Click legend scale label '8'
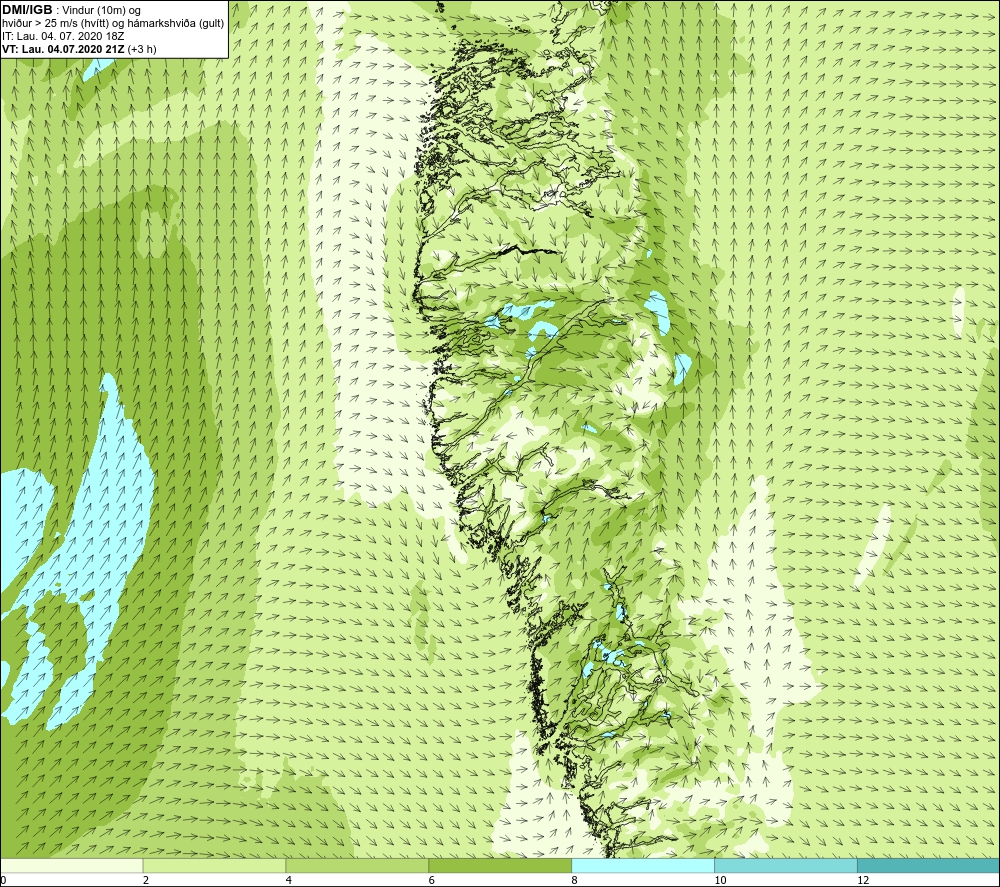The height and width of the screenshot is (887, 1000). (x=575, y=880)
